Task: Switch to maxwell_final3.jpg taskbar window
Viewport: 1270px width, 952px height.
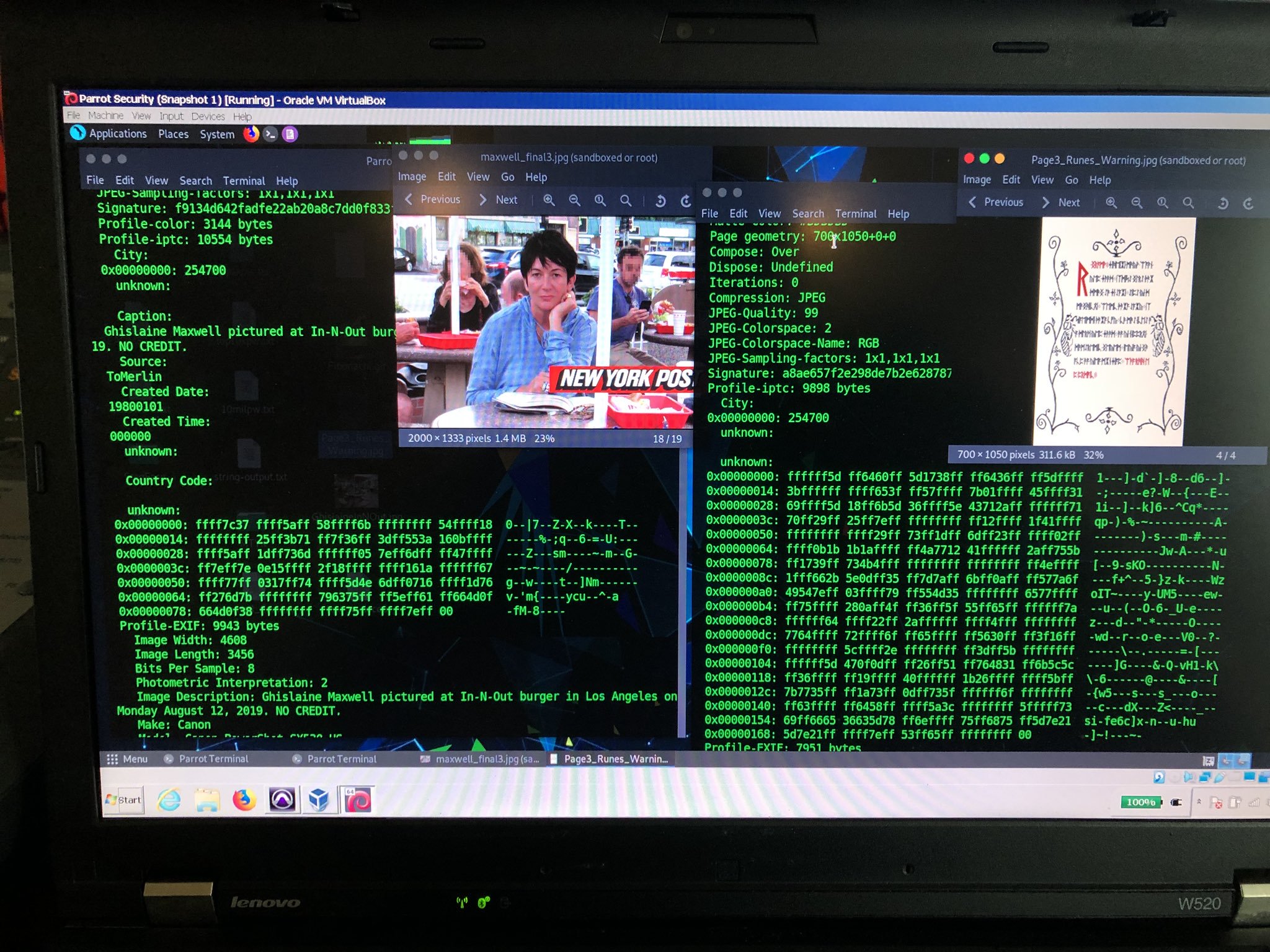Action: click(x=480, y=759)
